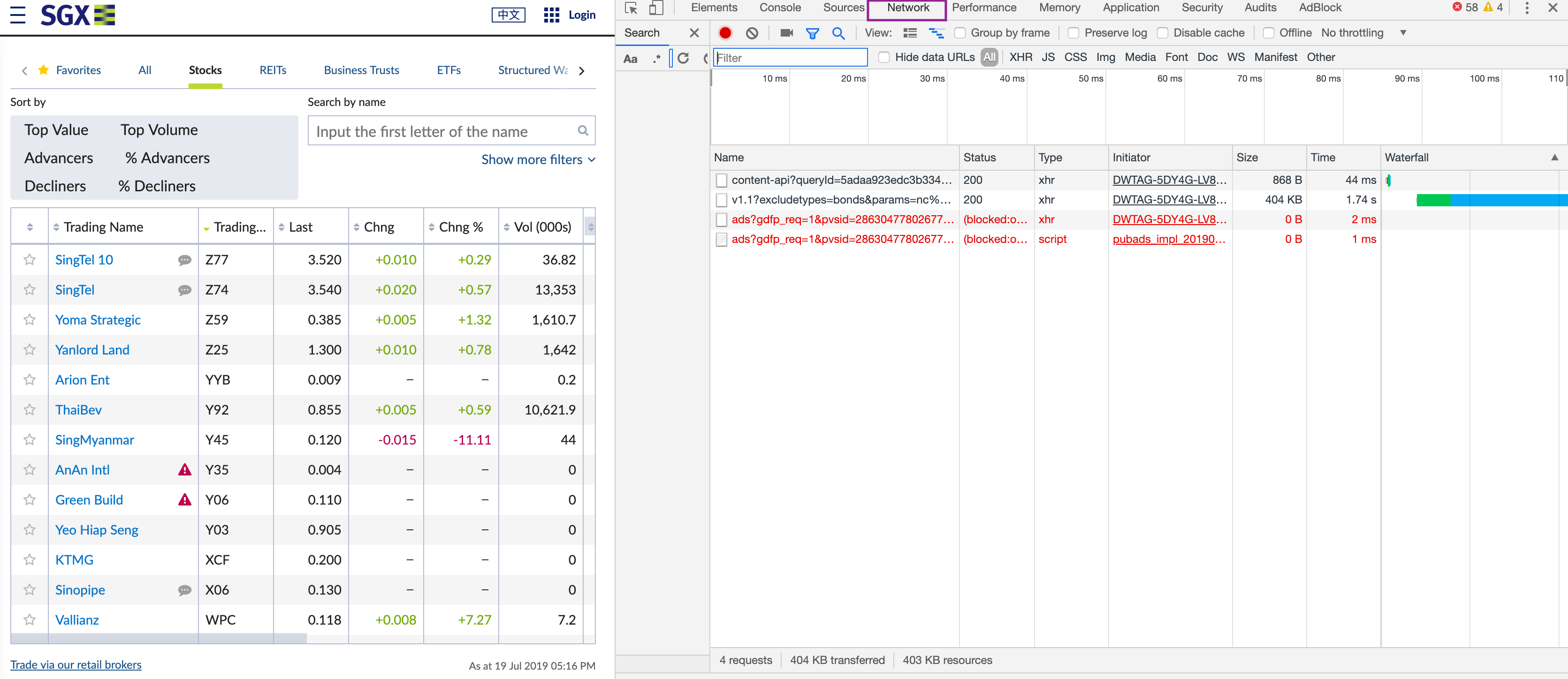1568x679 pixels.
Task: Tick the Hide data URLs checkbox
Action: [884, 57]
